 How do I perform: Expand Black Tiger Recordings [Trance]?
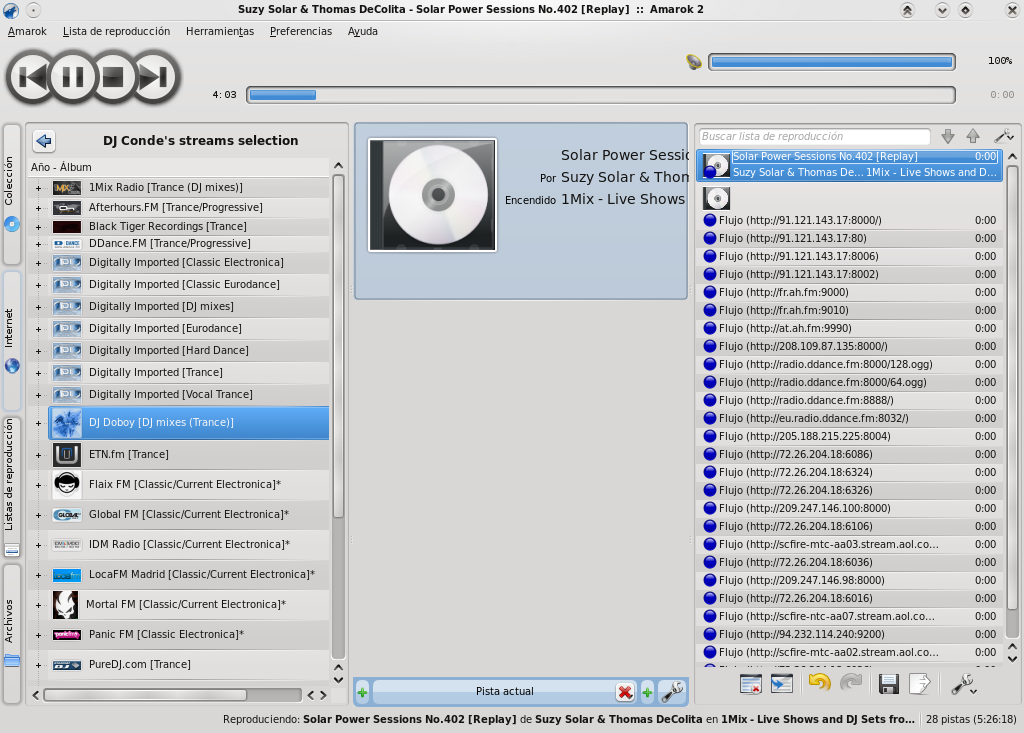[39, 227]
